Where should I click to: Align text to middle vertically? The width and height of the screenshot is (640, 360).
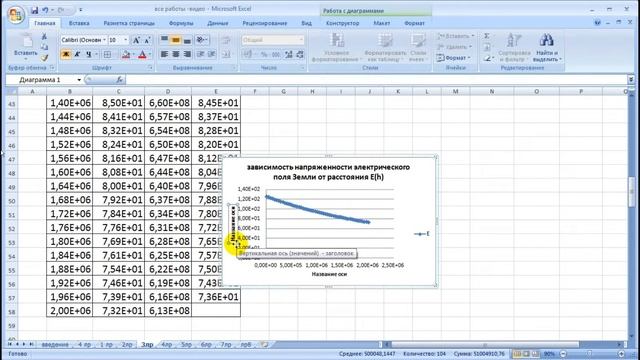tap(176, 40)
